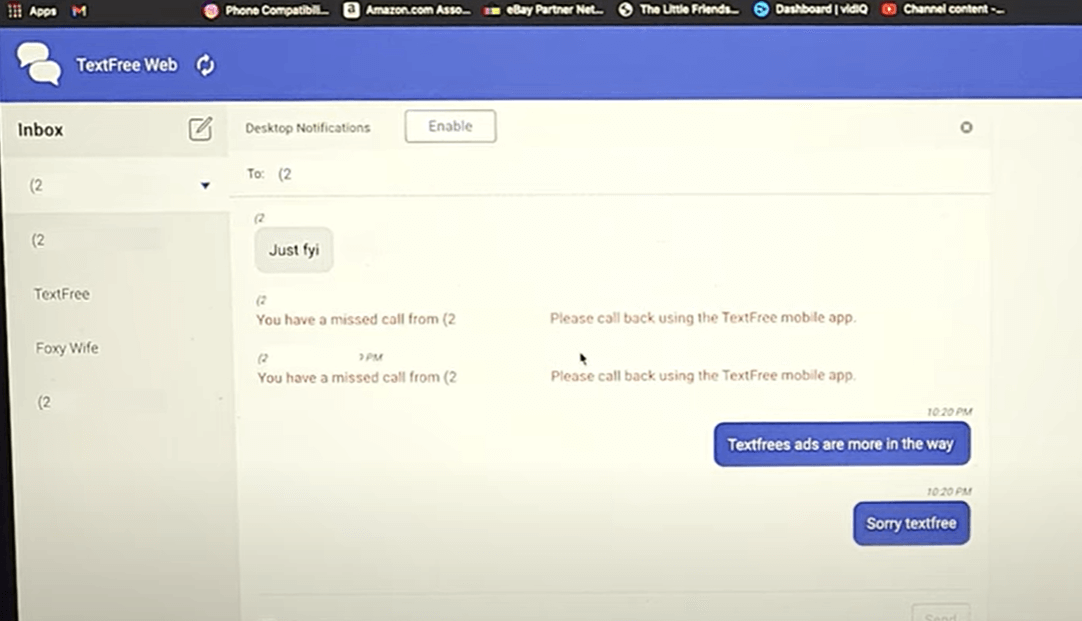Click the Send button at bottom right
Screen dimensions: 1082x621
[940, 614]
